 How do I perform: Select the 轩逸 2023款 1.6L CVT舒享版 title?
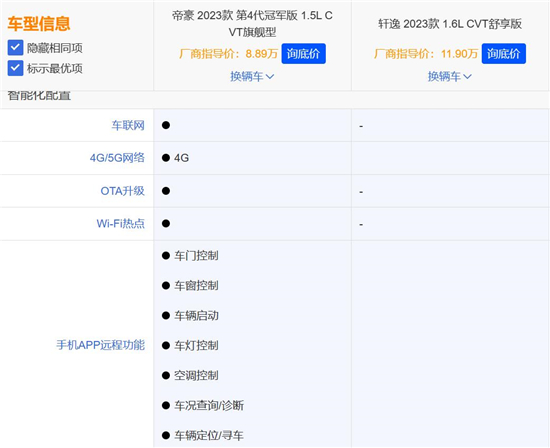[x=450, y=24]
